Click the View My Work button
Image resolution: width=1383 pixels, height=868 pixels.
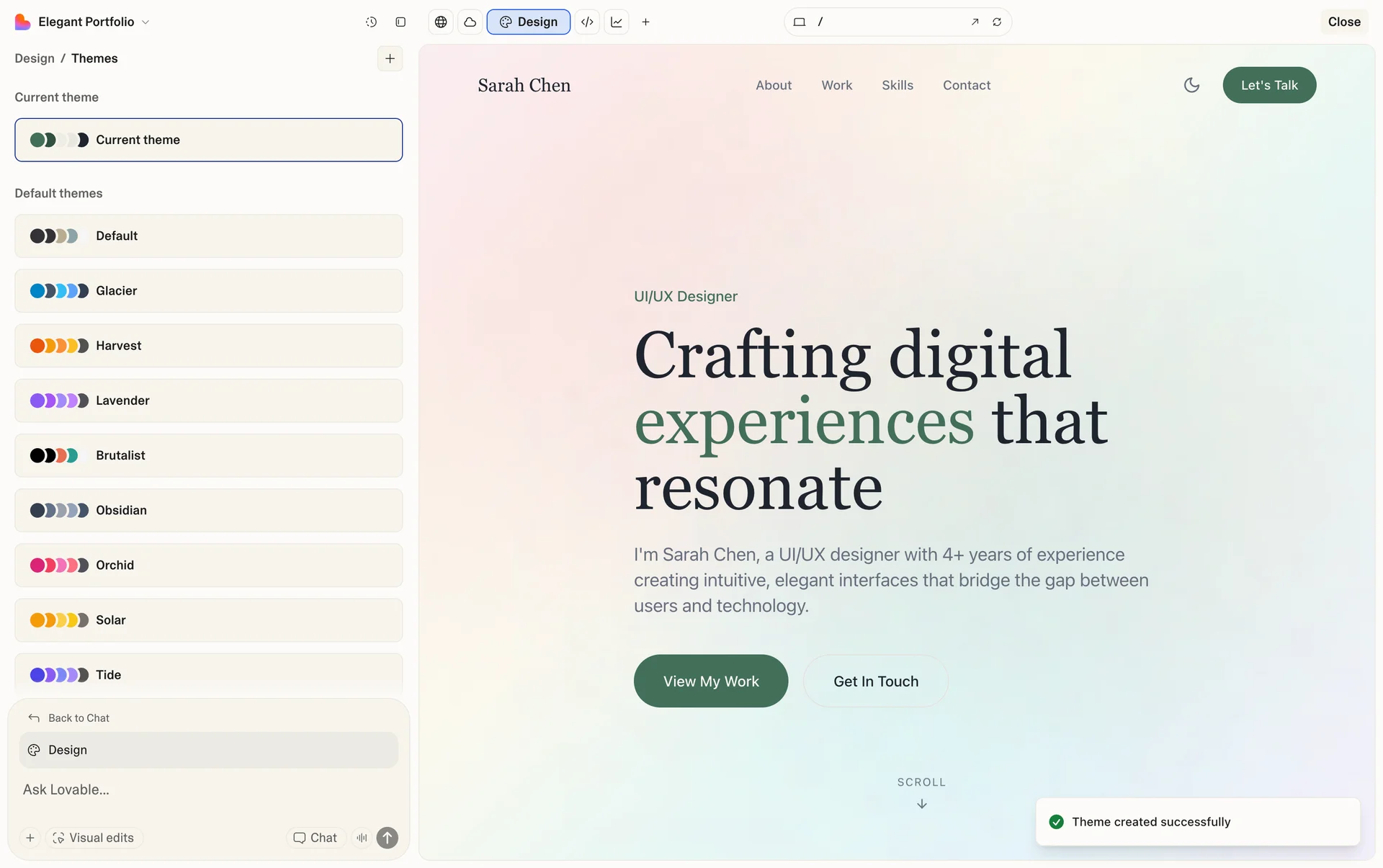(x=710, y=681)
